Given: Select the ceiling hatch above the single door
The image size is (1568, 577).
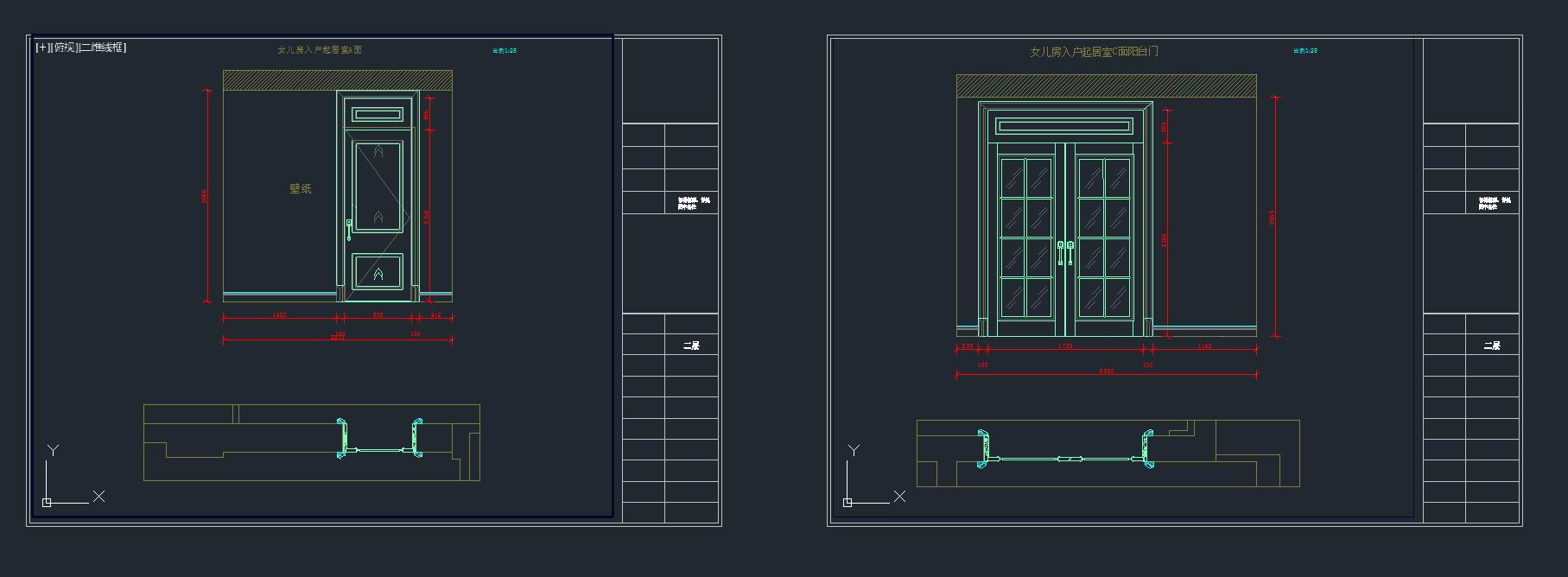Looking at the screenshot, I should [337, 80].
